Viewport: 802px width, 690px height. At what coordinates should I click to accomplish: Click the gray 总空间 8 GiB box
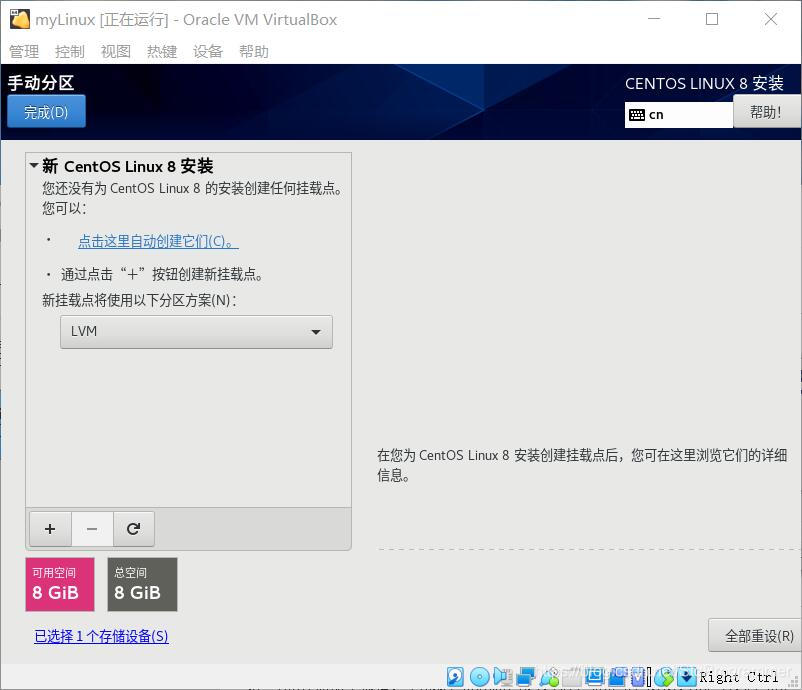click(142, 584)
